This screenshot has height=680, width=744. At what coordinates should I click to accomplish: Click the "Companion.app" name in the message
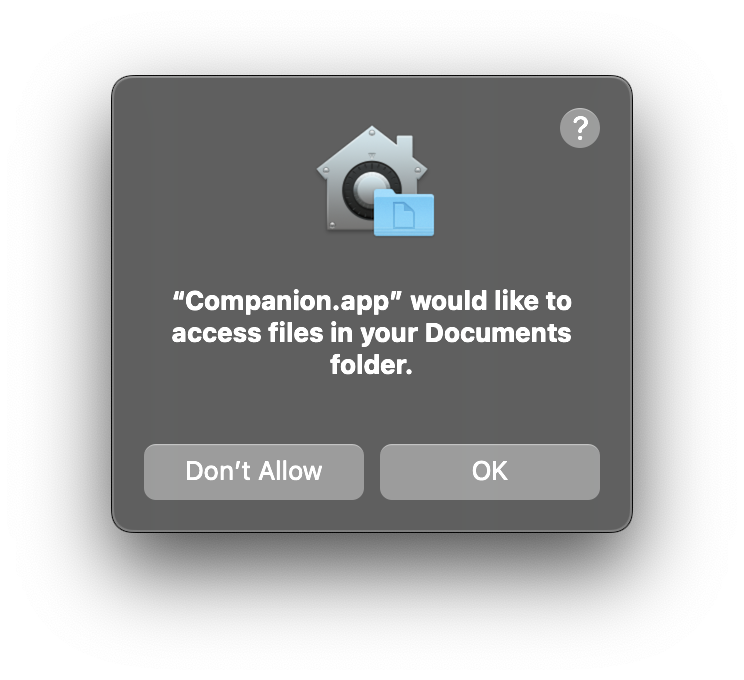(287, 301)
